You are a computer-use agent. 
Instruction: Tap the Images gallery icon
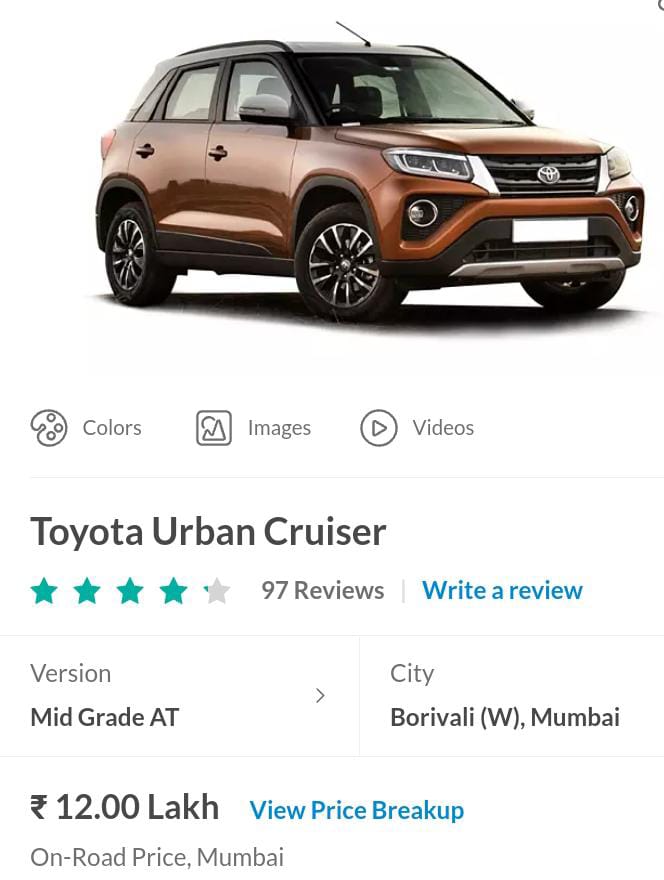214,428
